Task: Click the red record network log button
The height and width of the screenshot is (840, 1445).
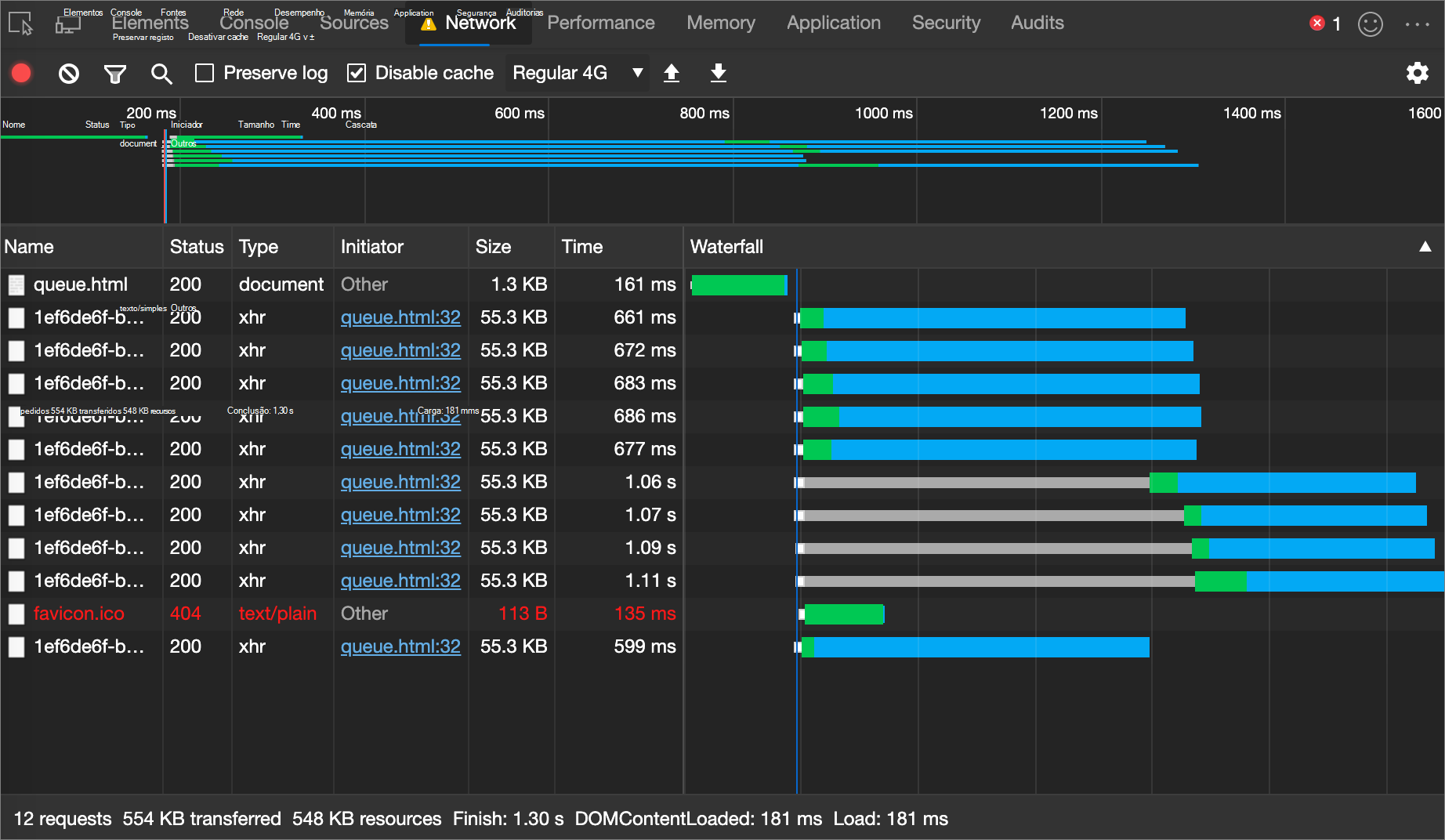Action: pos(21,73)
